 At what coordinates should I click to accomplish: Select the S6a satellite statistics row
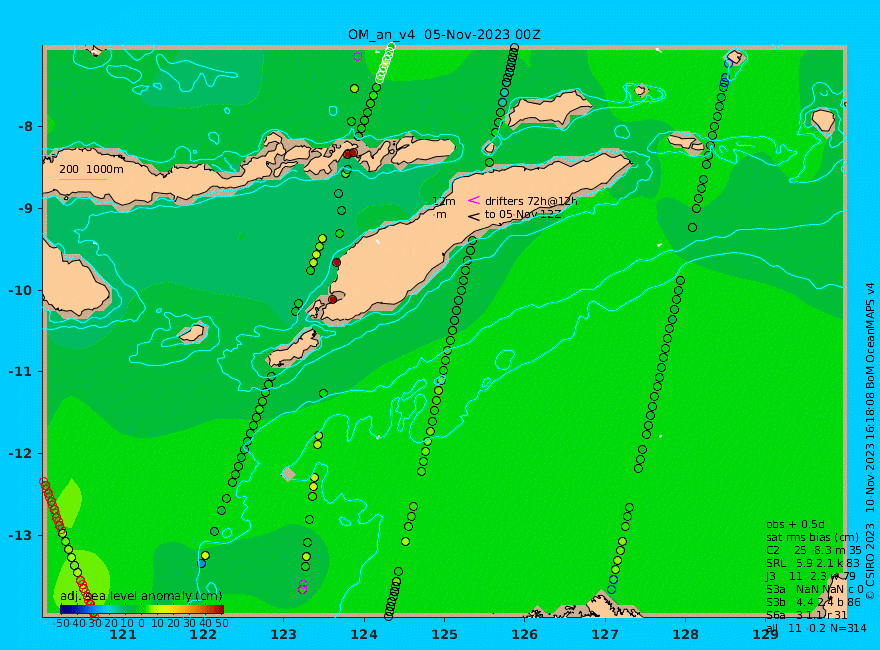806,615
